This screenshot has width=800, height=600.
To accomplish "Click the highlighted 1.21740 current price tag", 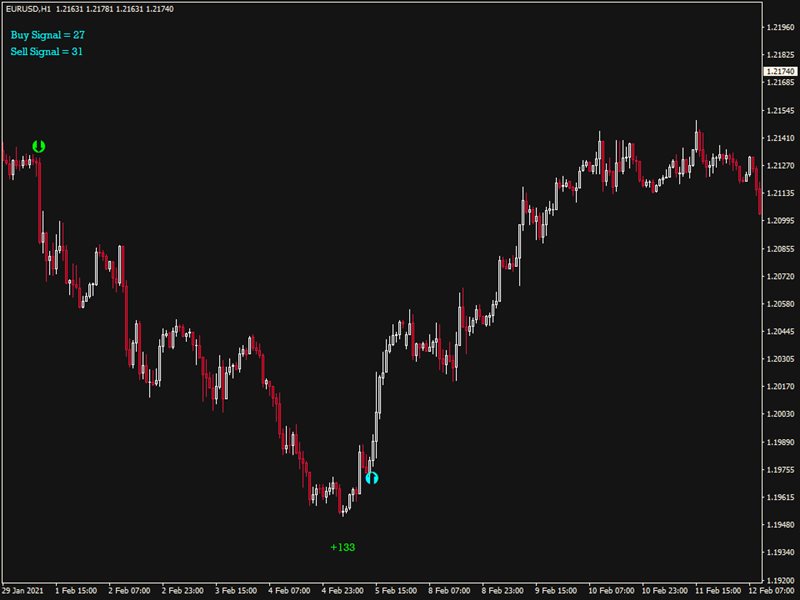I will pyautogui.click(x=778, y=72).
